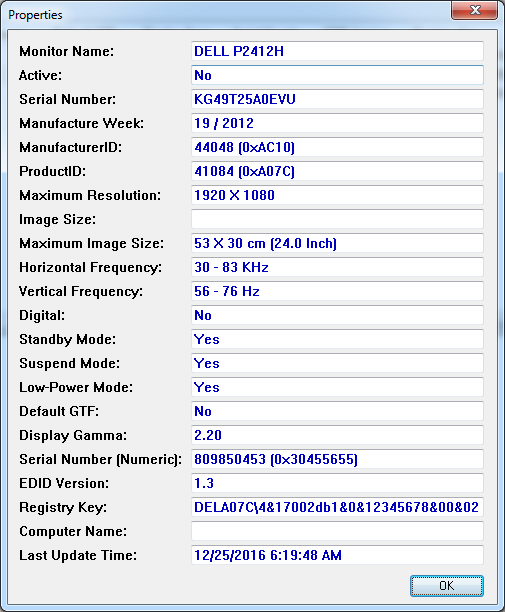Screen dimensions: 505x612
Task: Close the Properties dialog window
Action: [x=475, y=10]
